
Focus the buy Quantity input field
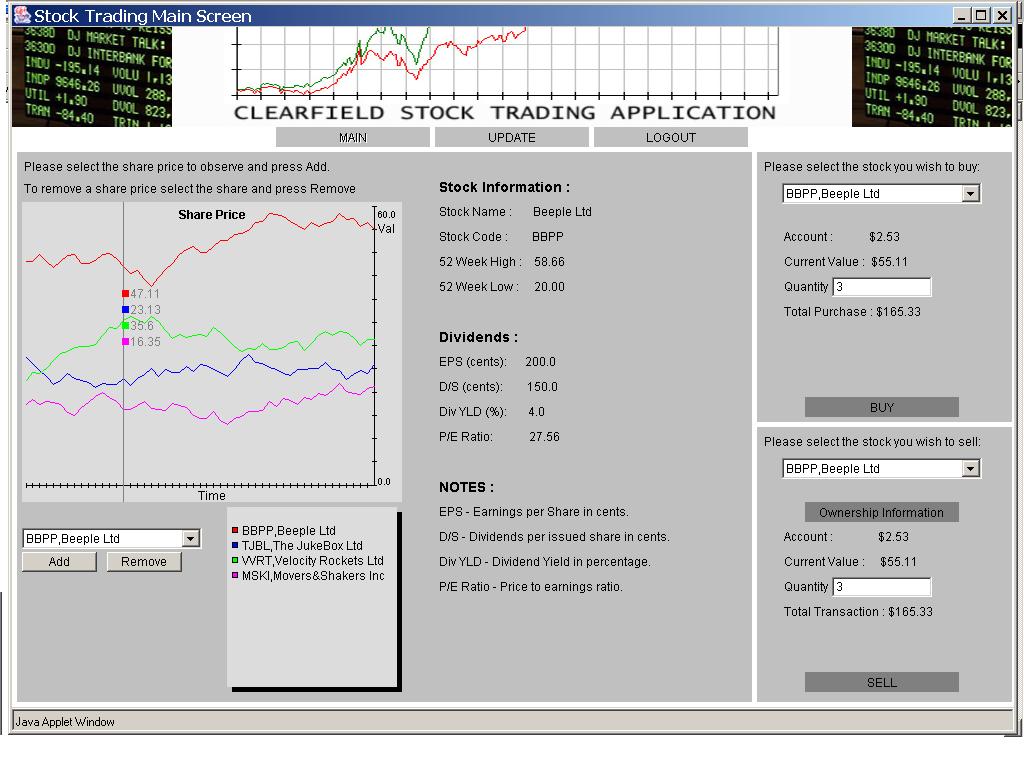881,287
